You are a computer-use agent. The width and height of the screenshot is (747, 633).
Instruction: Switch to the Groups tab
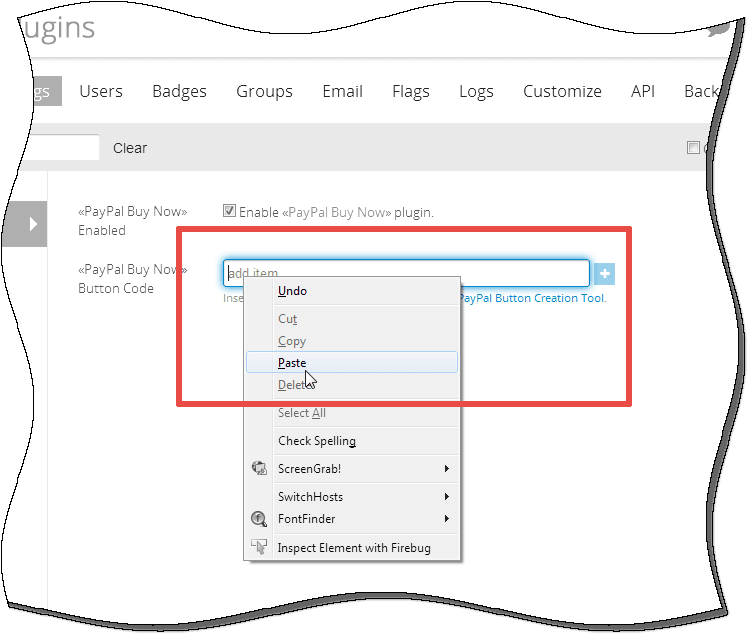[264, 91]
